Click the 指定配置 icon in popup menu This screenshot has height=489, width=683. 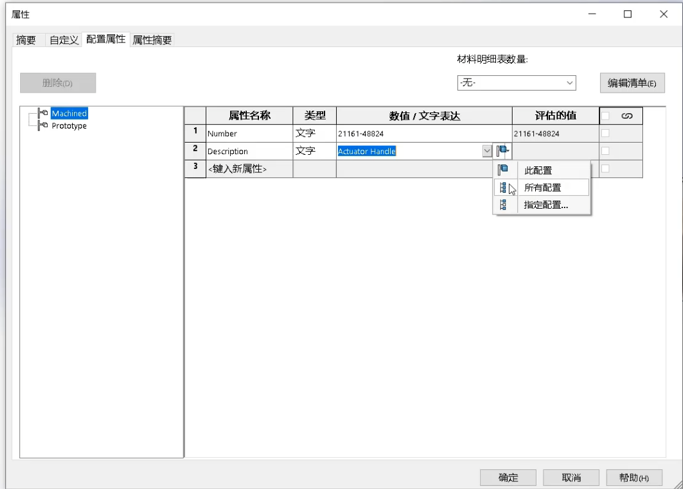503,205
